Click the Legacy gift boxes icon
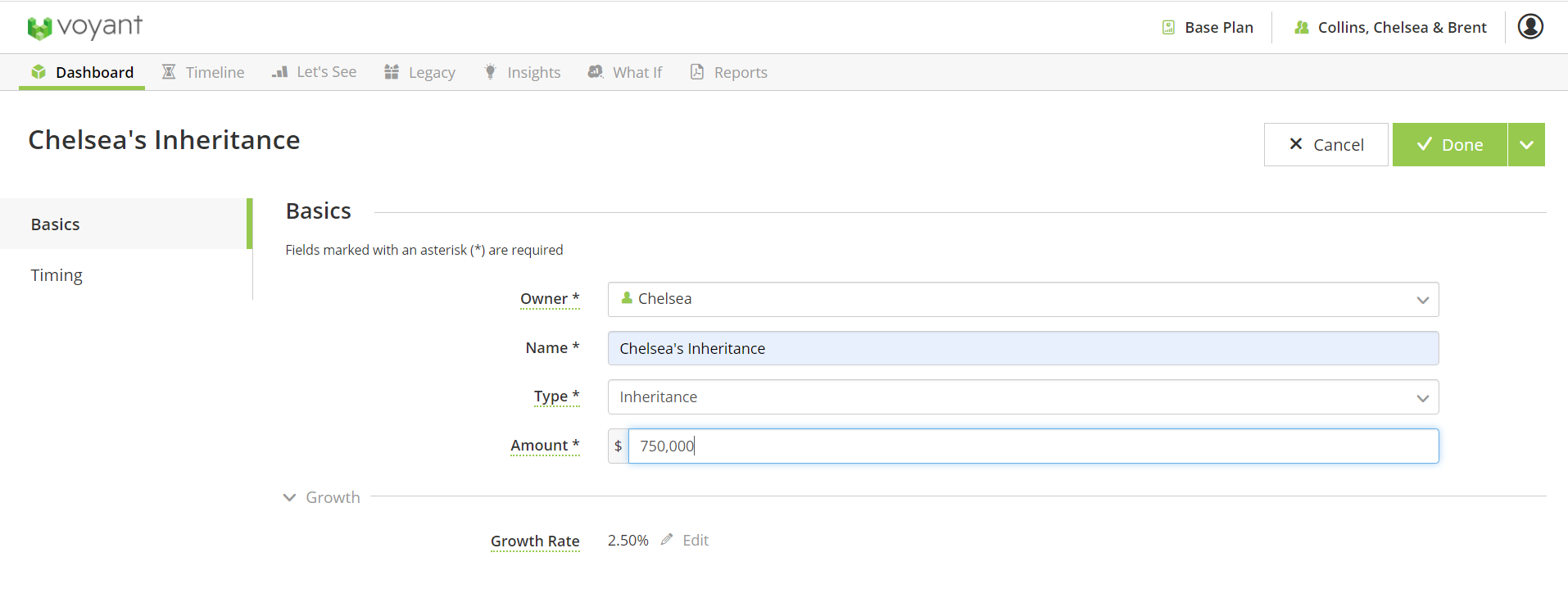The width and height of the screenshot is (1568, 607). (x=392, y=72)
